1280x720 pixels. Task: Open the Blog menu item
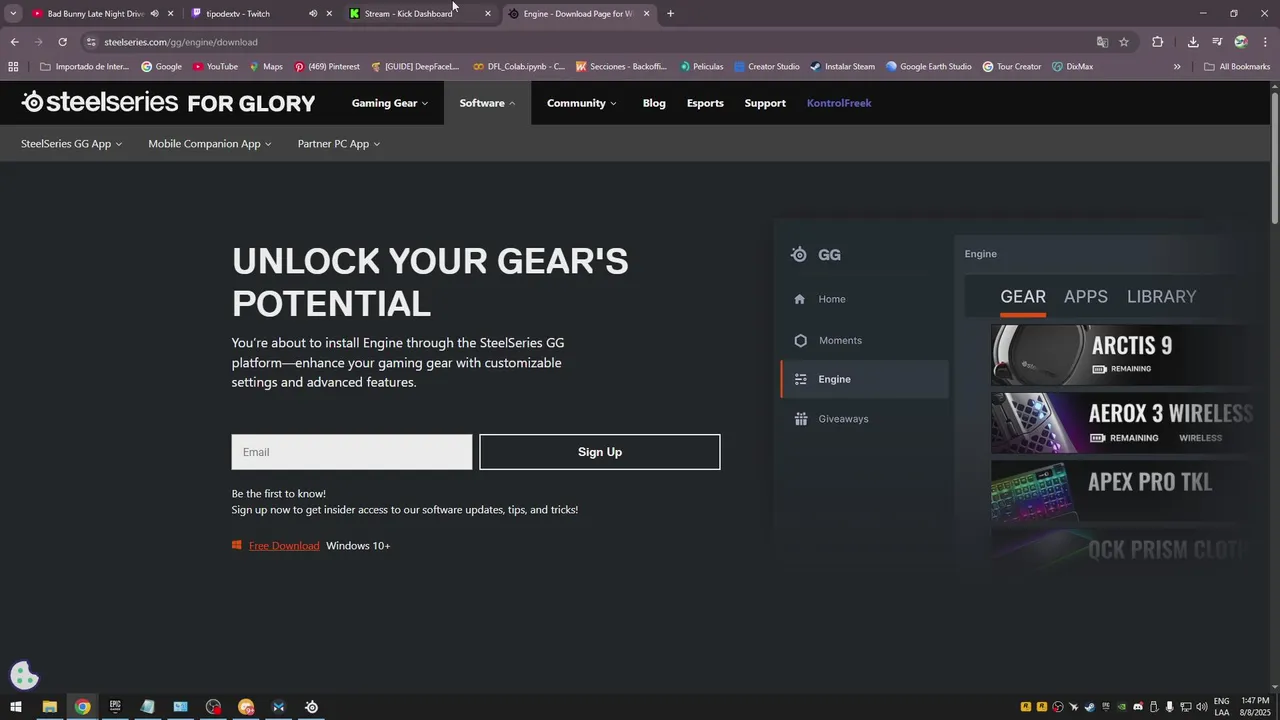tap(654, 103)
